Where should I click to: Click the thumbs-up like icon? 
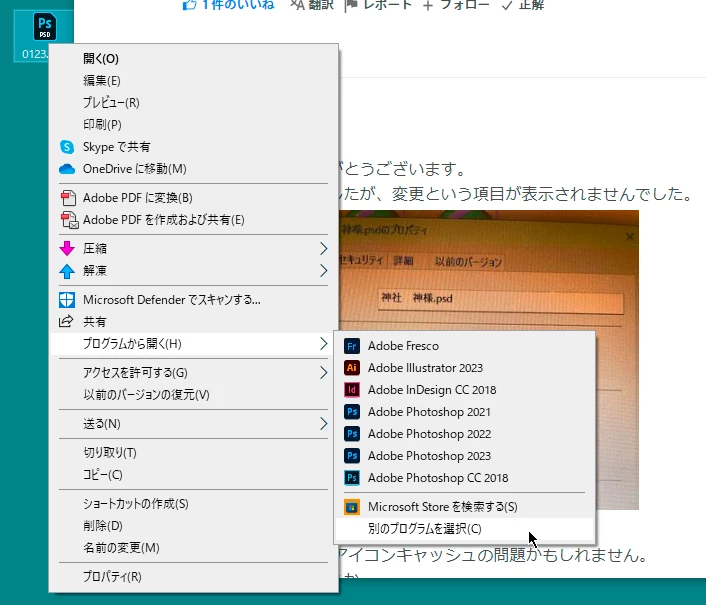coord(189,5)
